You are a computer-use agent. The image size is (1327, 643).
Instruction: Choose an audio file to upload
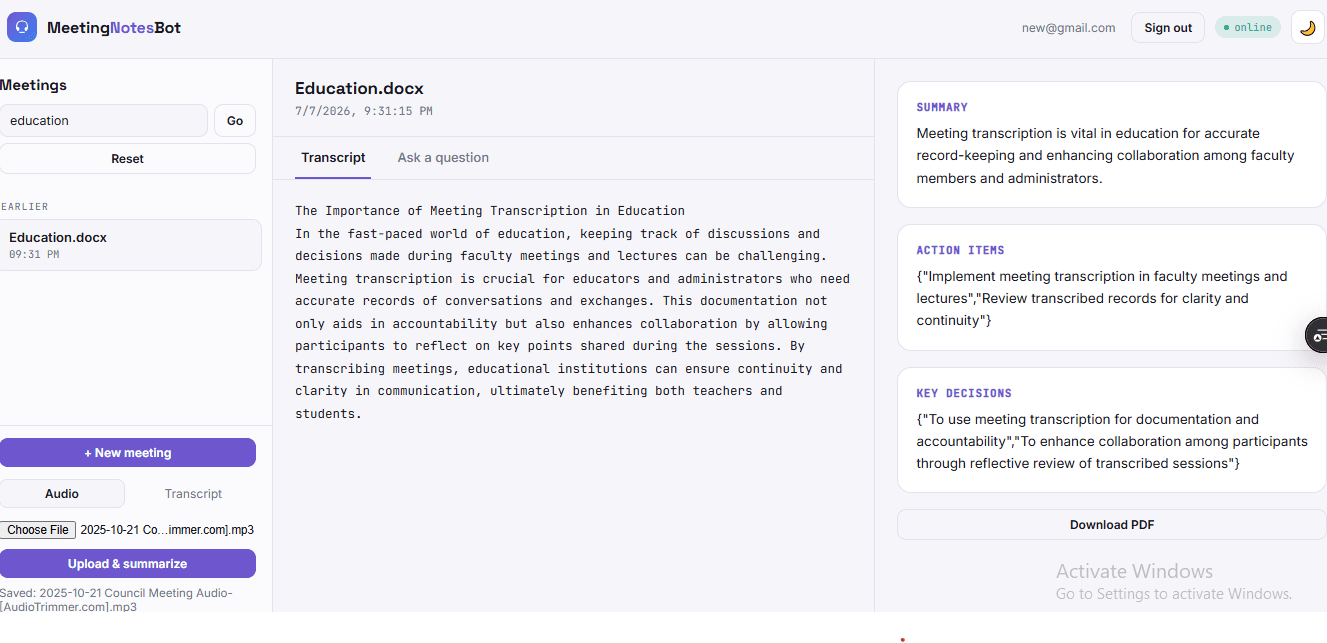[38, 530]
